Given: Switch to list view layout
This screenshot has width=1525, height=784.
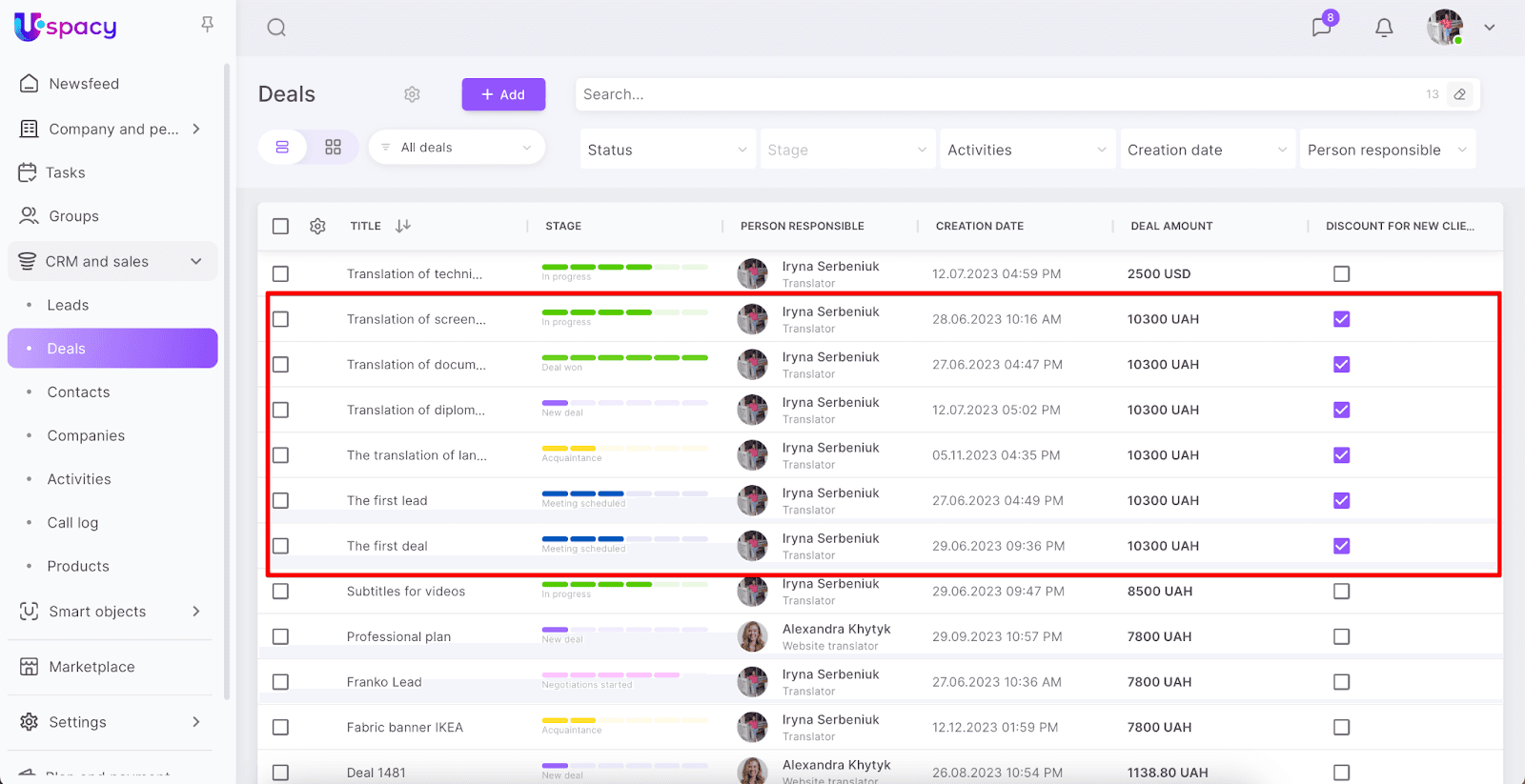Looking at the screenshot, I should click(x=282, y=148).
